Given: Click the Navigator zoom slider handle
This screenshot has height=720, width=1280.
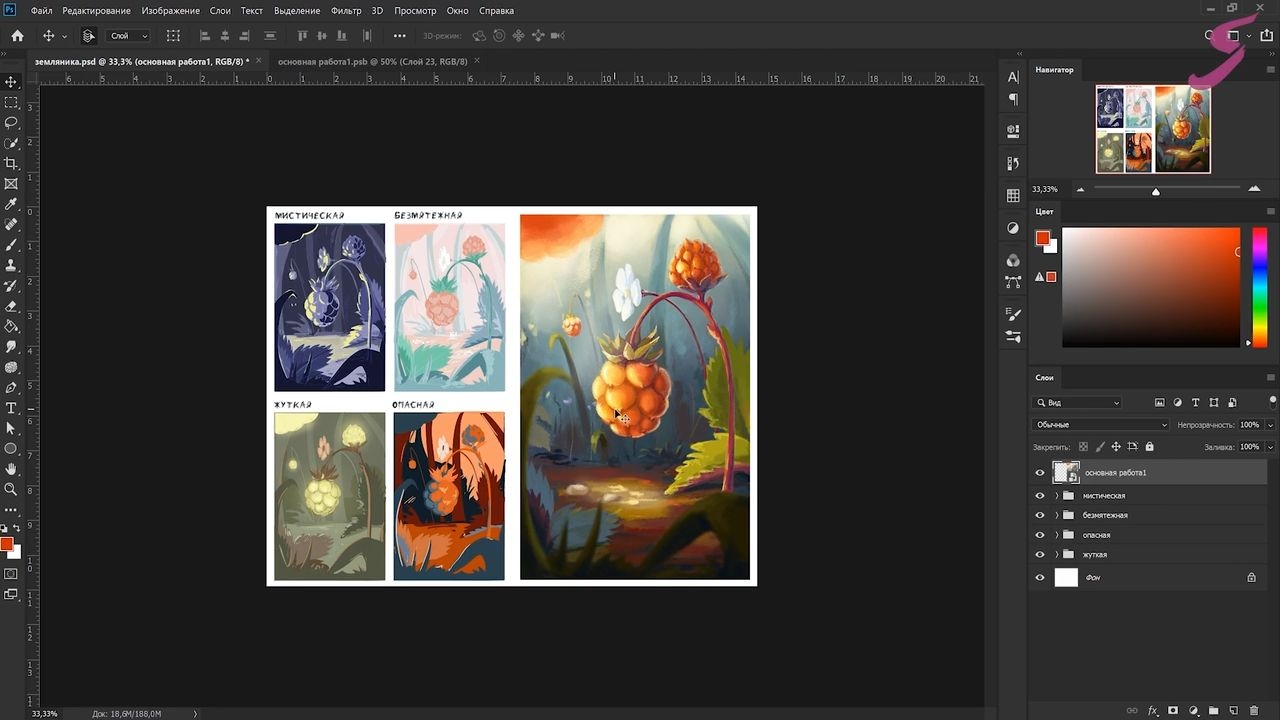Looking at the screenshot, I should coord(1156,191).
